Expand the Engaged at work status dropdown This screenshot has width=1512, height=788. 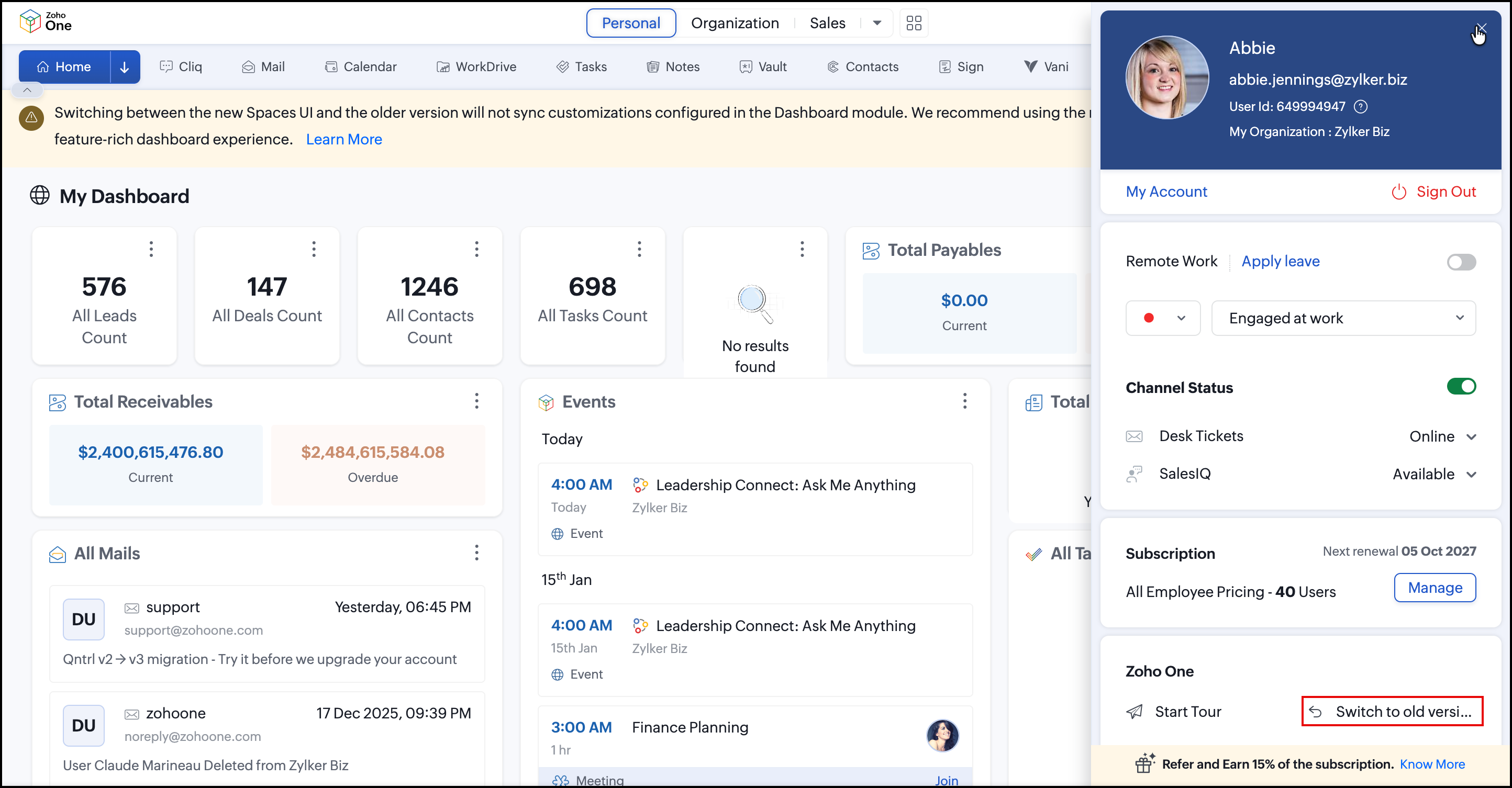[1343, 318]
